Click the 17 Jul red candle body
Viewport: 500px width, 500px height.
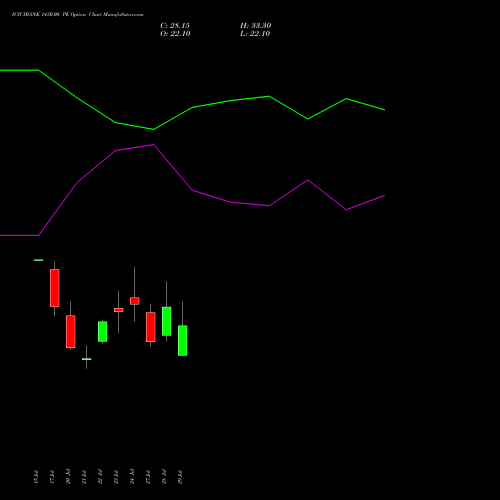(55, 288)
